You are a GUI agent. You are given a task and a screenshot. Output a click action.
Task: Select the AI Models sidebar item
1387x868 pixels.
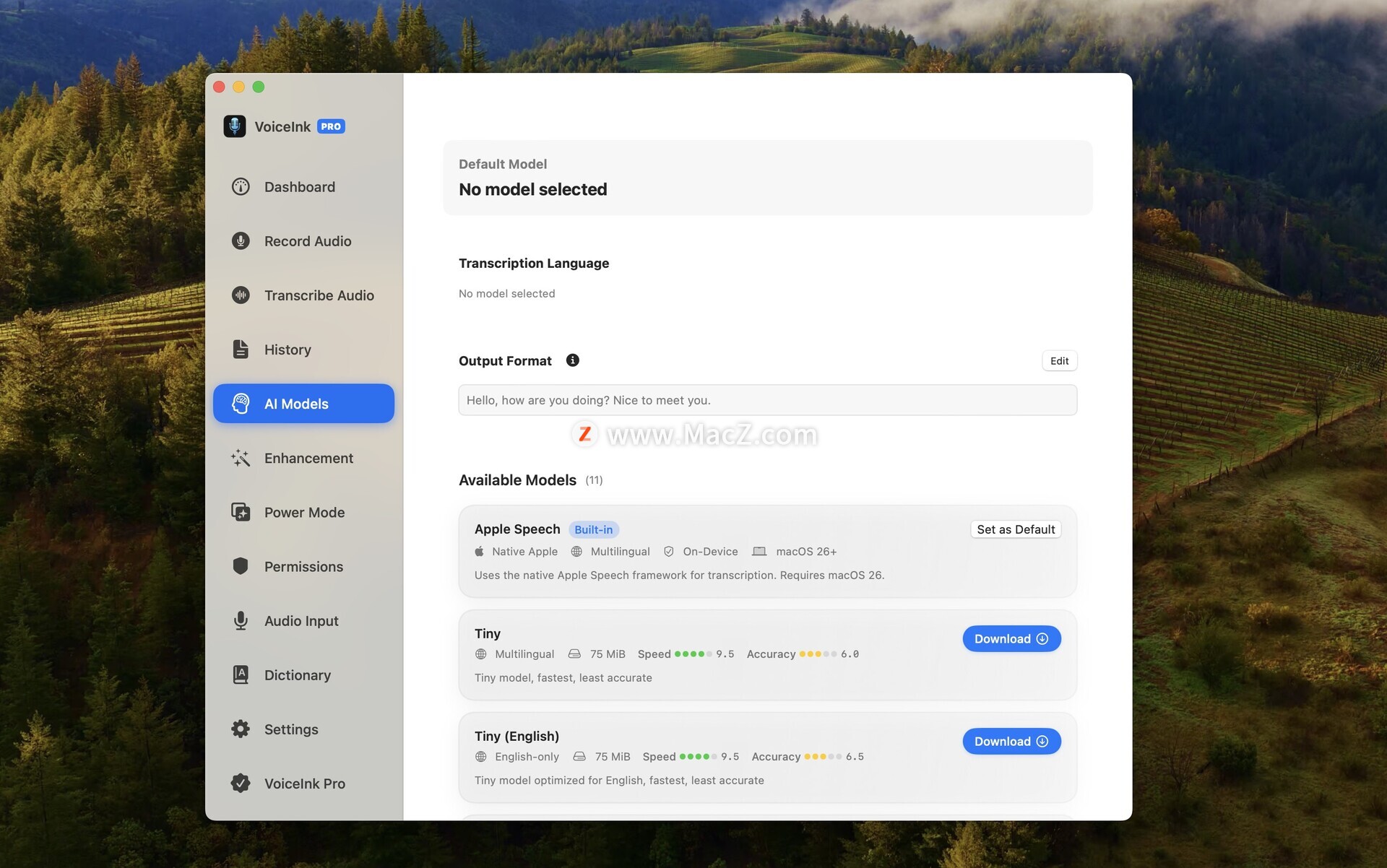point(303,404)
